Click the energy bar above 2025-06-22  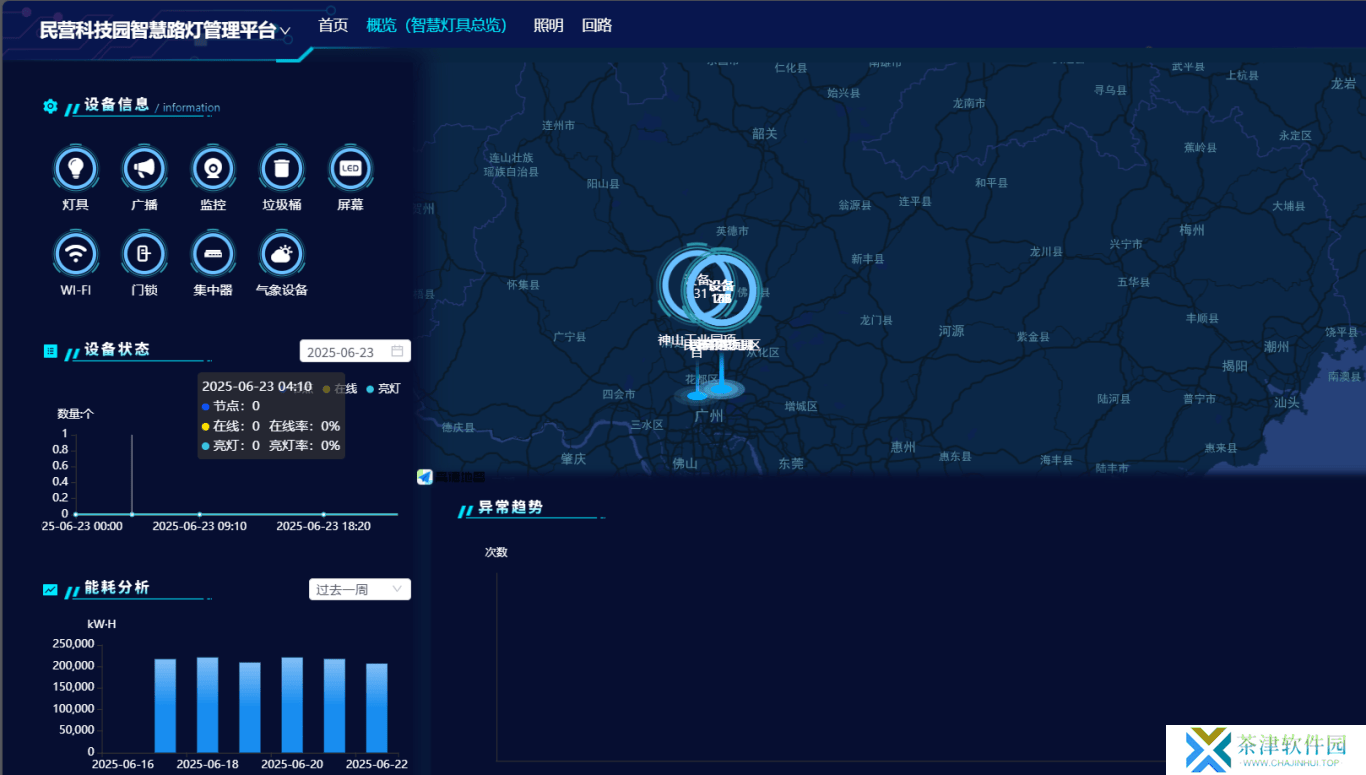(377, 708)
